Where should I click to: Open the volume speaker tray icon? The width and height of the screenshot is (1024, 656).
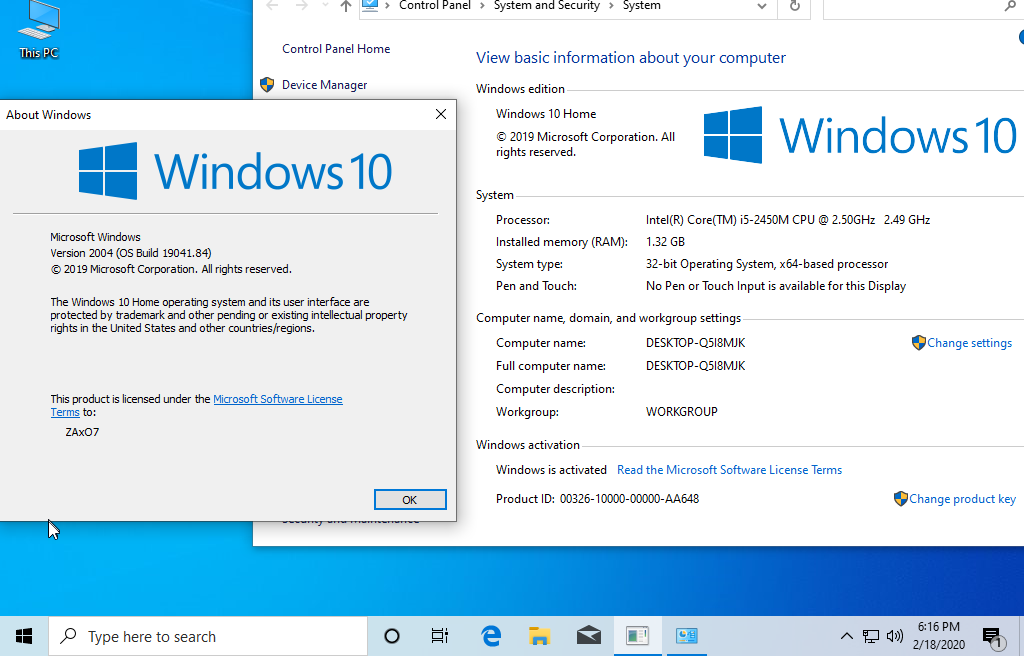click(895, 636)
